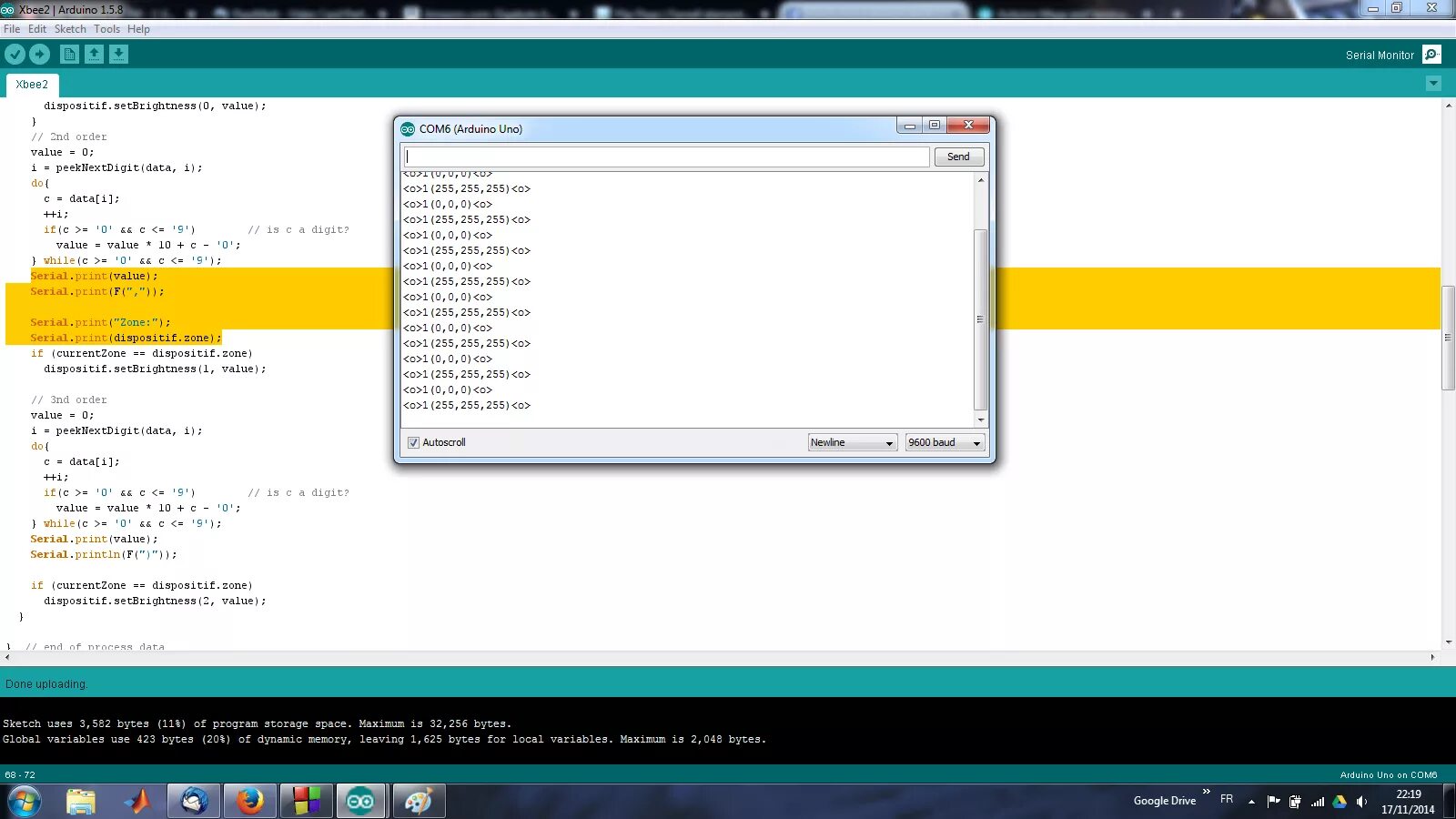Expand the Google Drive toolbar chevron
Screen dimensions: 1456x819
tap(1207, 792)
